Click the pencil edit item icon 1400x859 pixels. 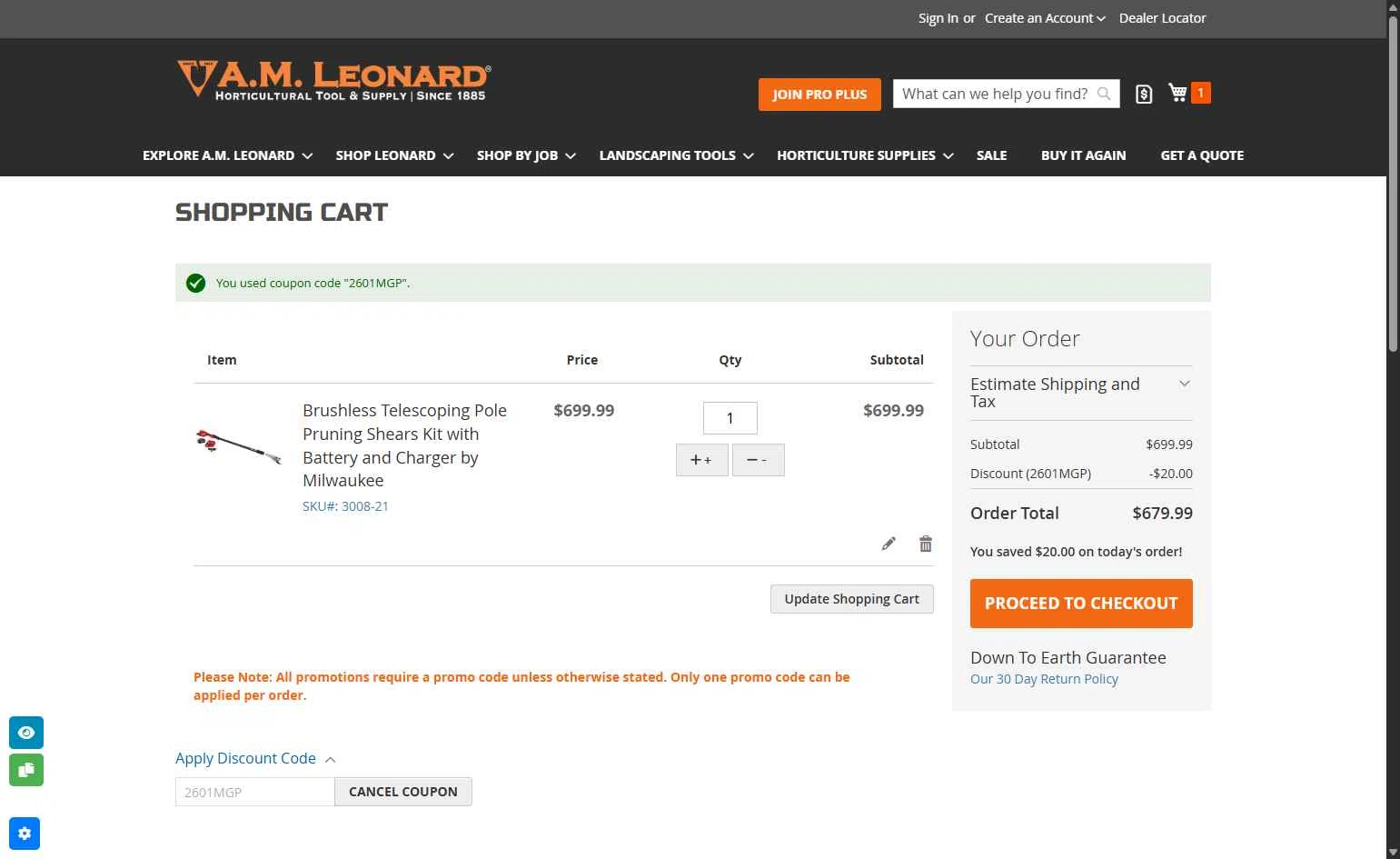(889, 544)
